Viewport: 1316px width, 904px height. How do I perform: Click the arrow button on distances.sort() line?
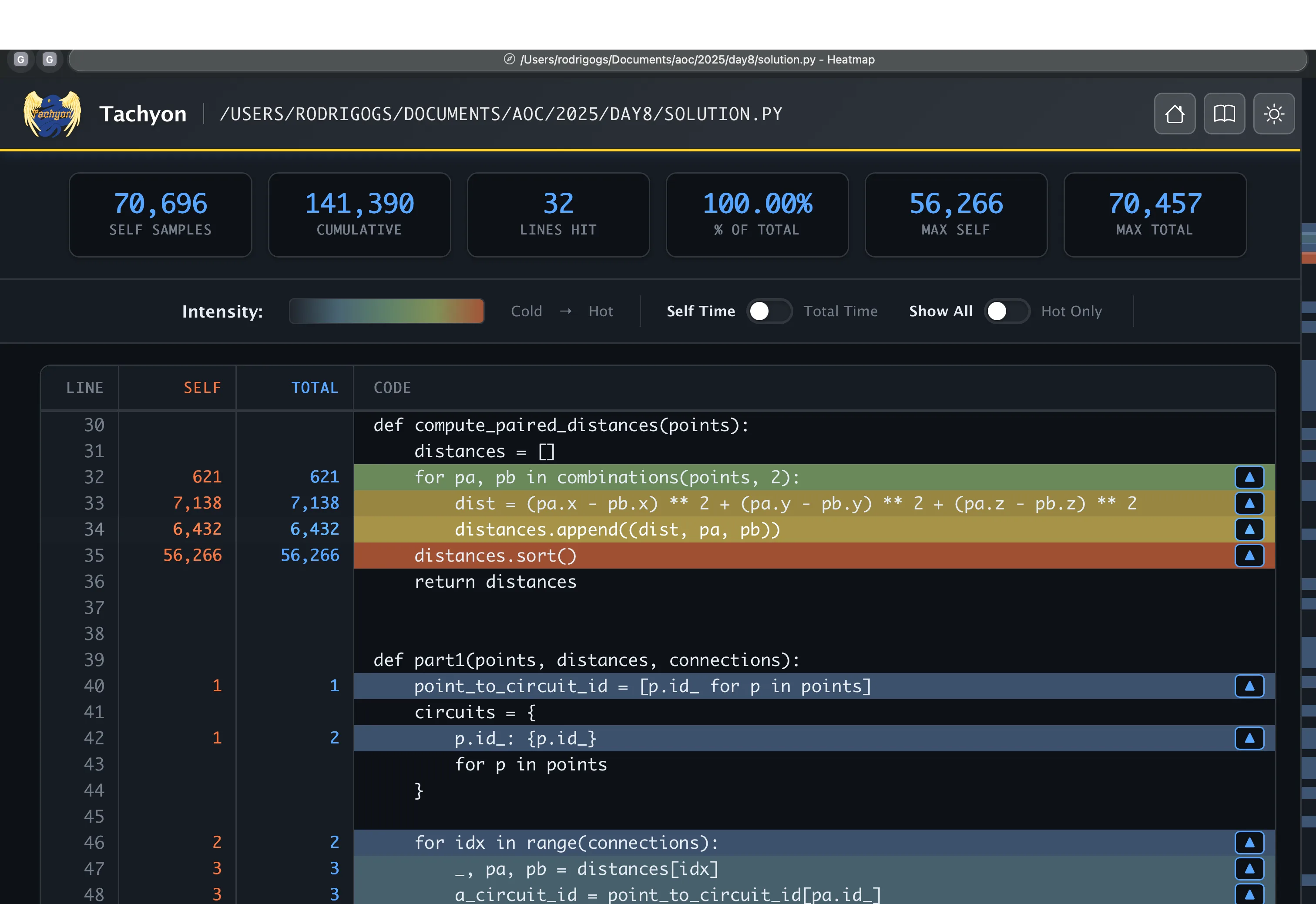click(x=1249, y=556)
